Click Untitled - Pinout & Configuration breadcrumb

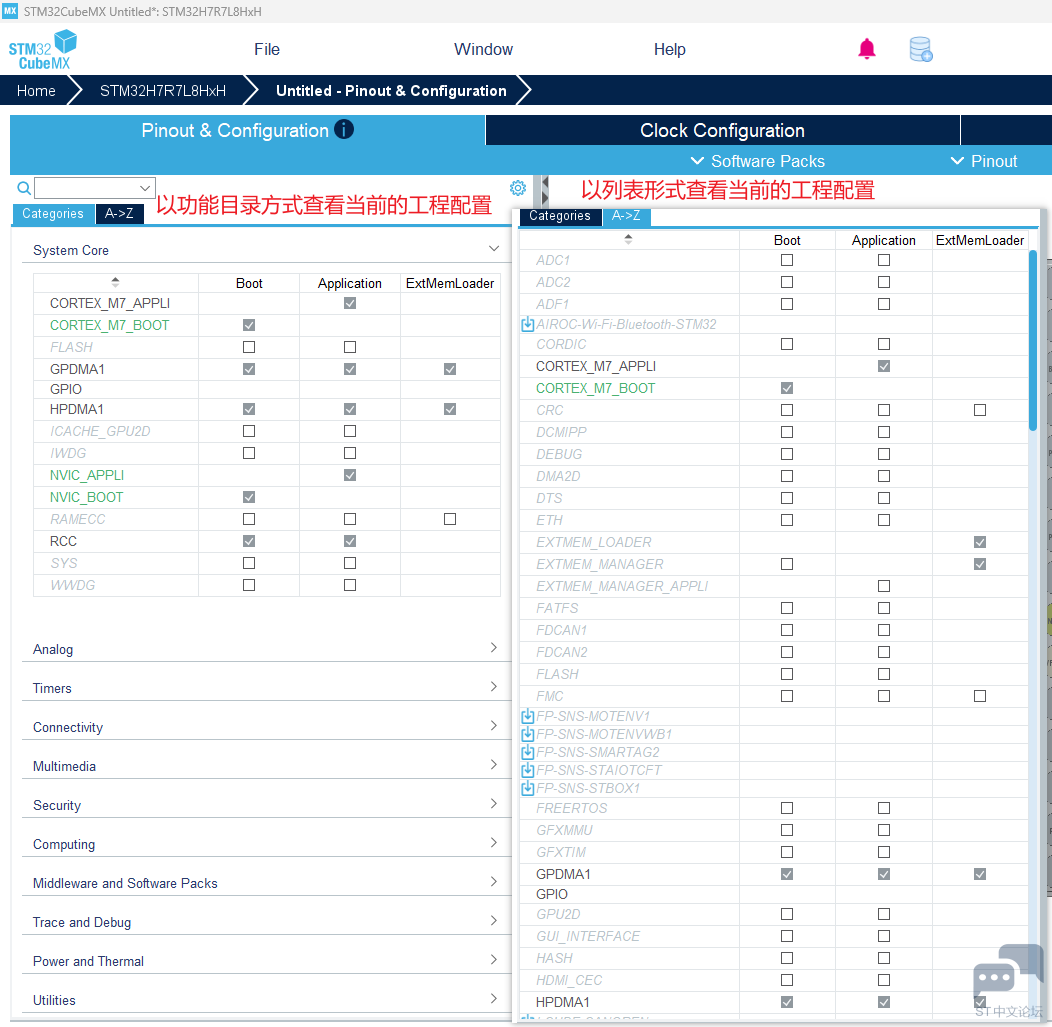tap(391, 91)
